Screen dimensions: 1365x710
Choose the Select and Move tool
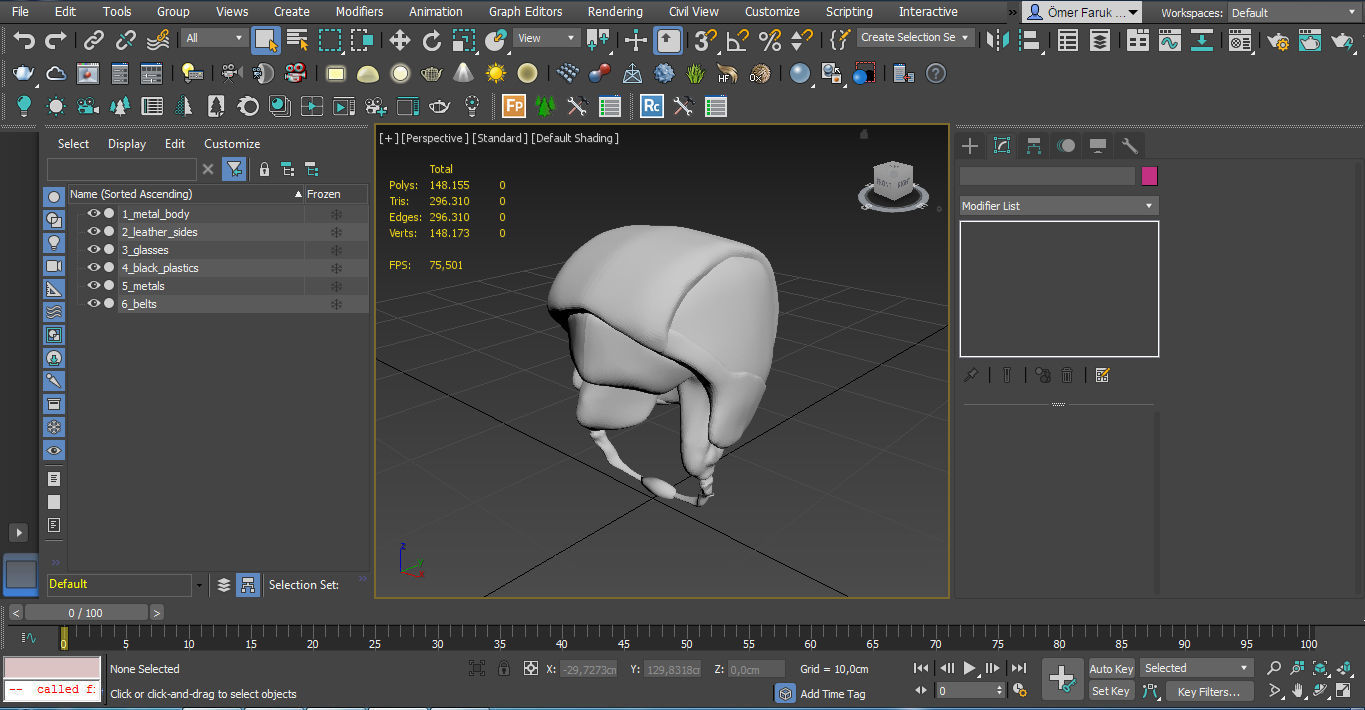tap(400, 40)
